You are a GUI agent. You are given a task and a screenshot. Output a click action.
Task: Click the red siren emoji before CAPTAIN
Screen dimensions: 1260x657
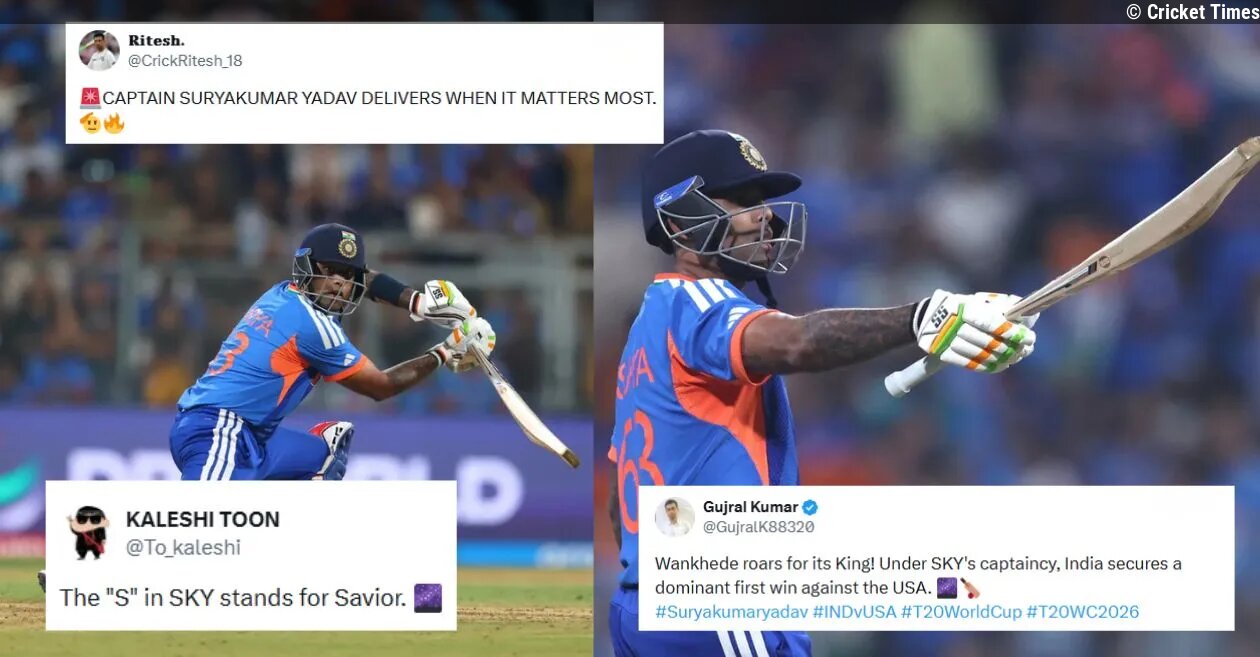pyautogui.click(x=90, y=98)
